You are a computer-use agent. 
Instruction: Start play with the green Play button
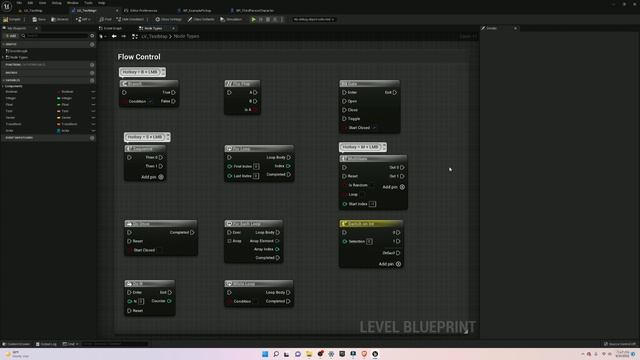pyautogui.click(x=253, y=19)
